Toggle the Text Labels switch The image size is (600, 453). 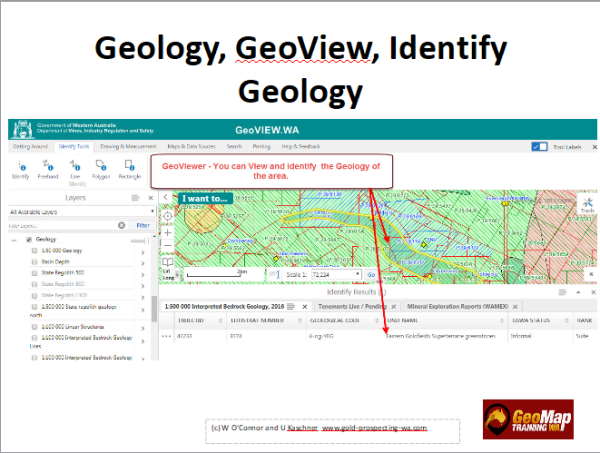pyautogui.click(x=540, y=147)
